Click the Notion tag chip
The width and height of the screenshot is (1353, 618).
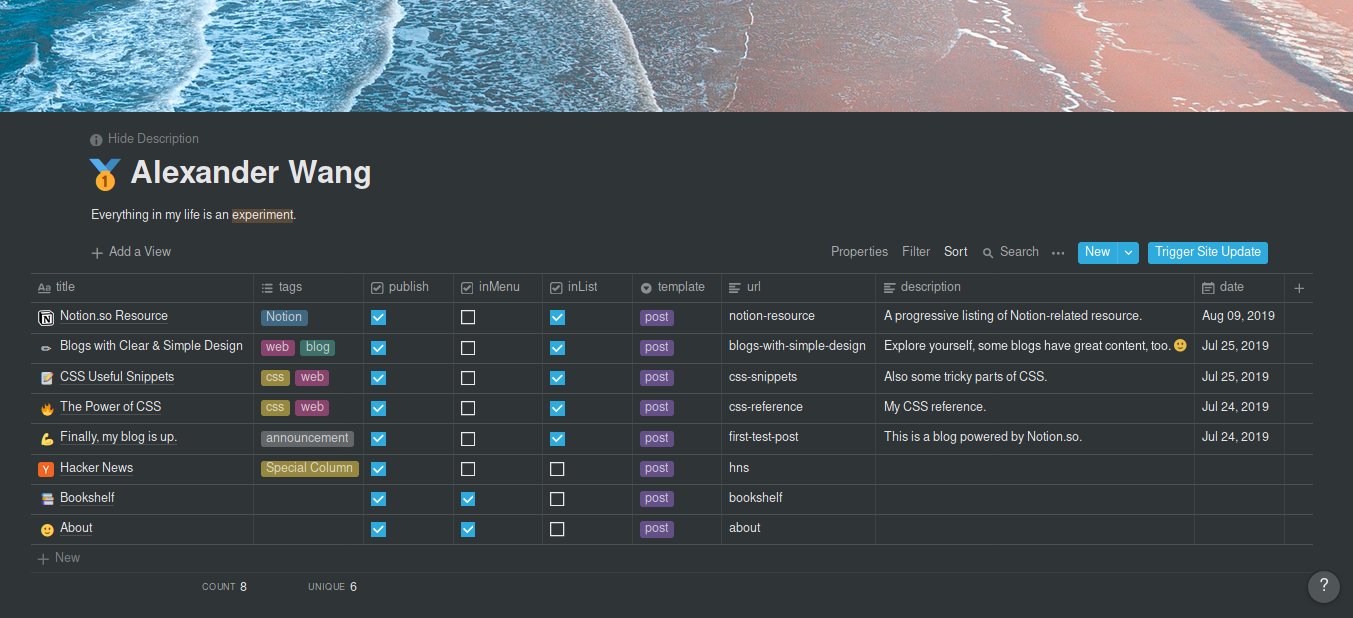[x=284, y=317]
